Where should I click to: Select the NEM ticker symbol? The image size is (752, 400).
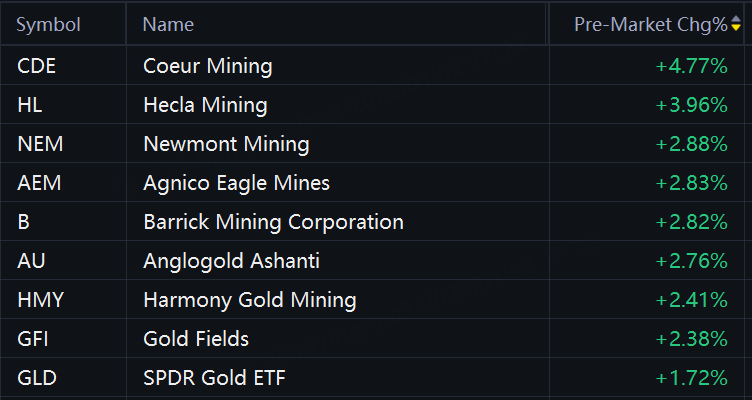pos(40,144)
